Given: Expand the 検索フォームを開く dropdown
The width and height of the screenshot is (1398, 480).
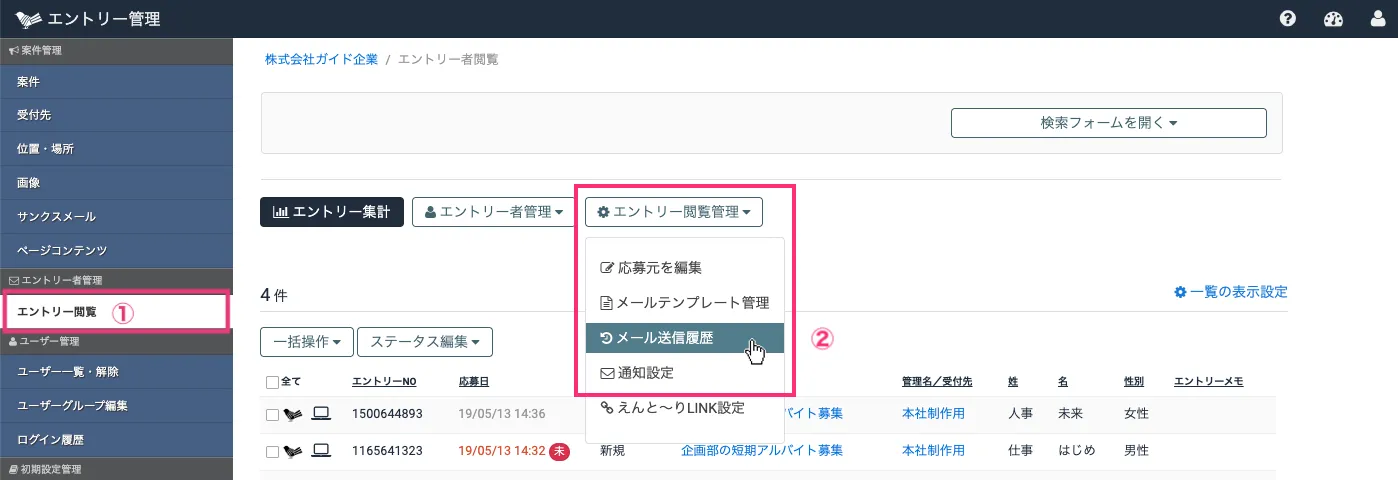Looking at the screenshot, I should [1108, 123].
